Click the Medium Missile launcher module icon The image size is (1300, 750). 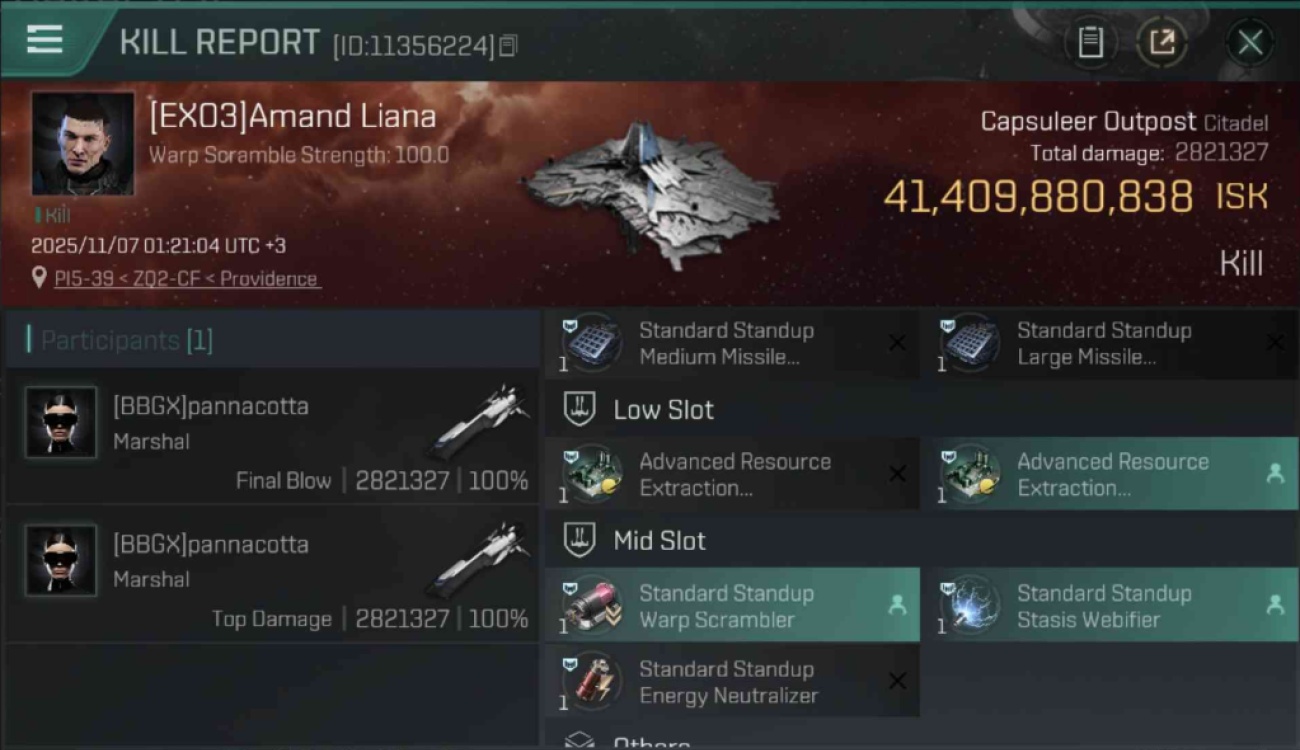coord(592,343)
